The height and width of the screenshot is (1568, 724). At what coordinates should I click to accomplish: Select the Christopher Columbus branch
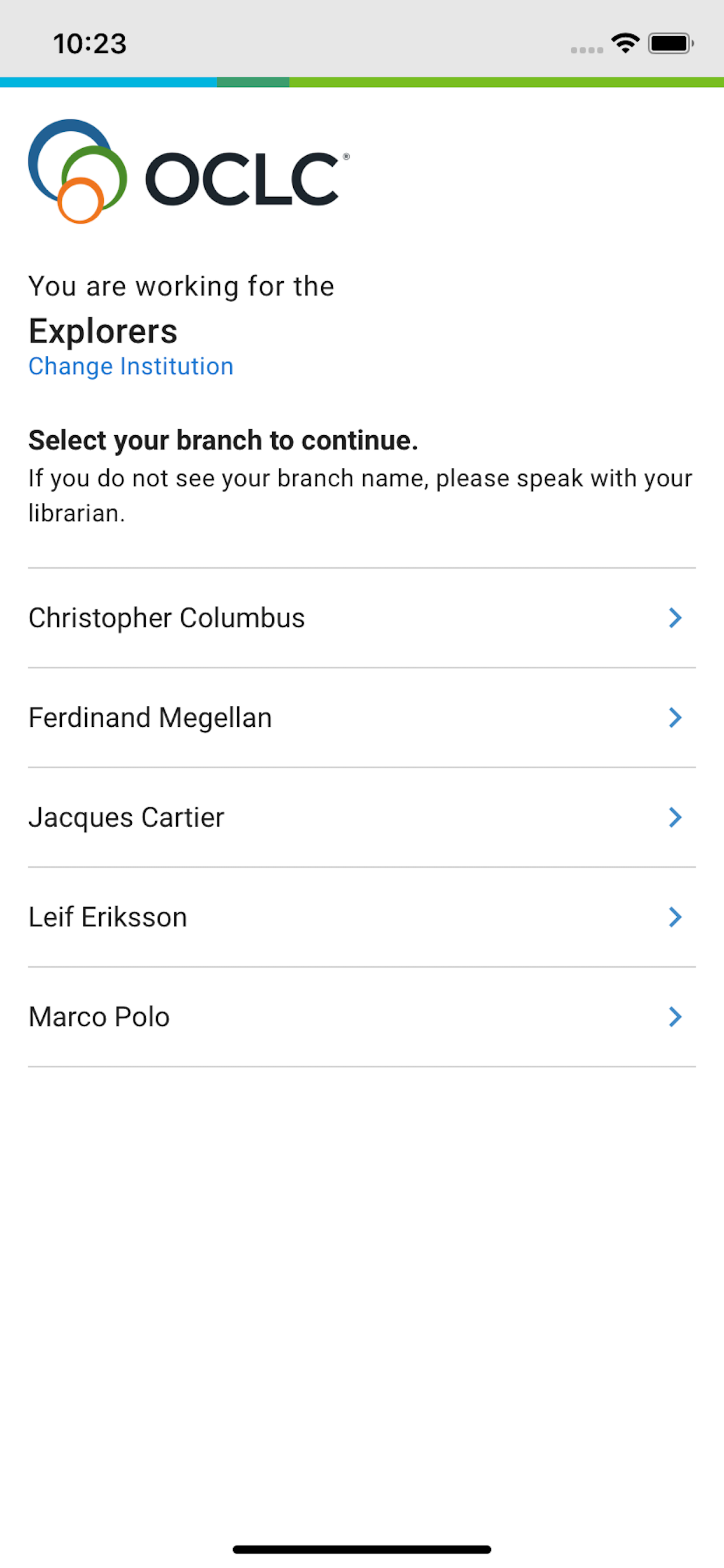[362, 618]
